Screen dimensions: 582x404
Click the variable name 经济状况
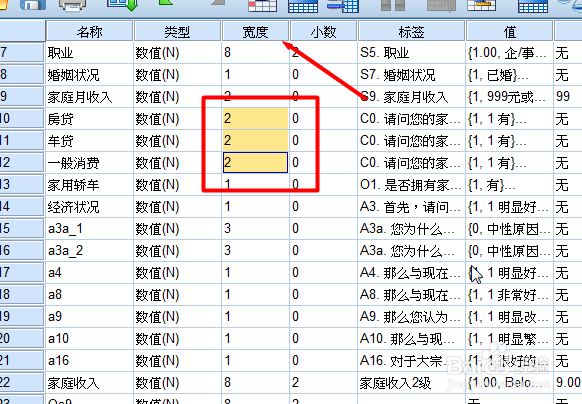(73, 207)
